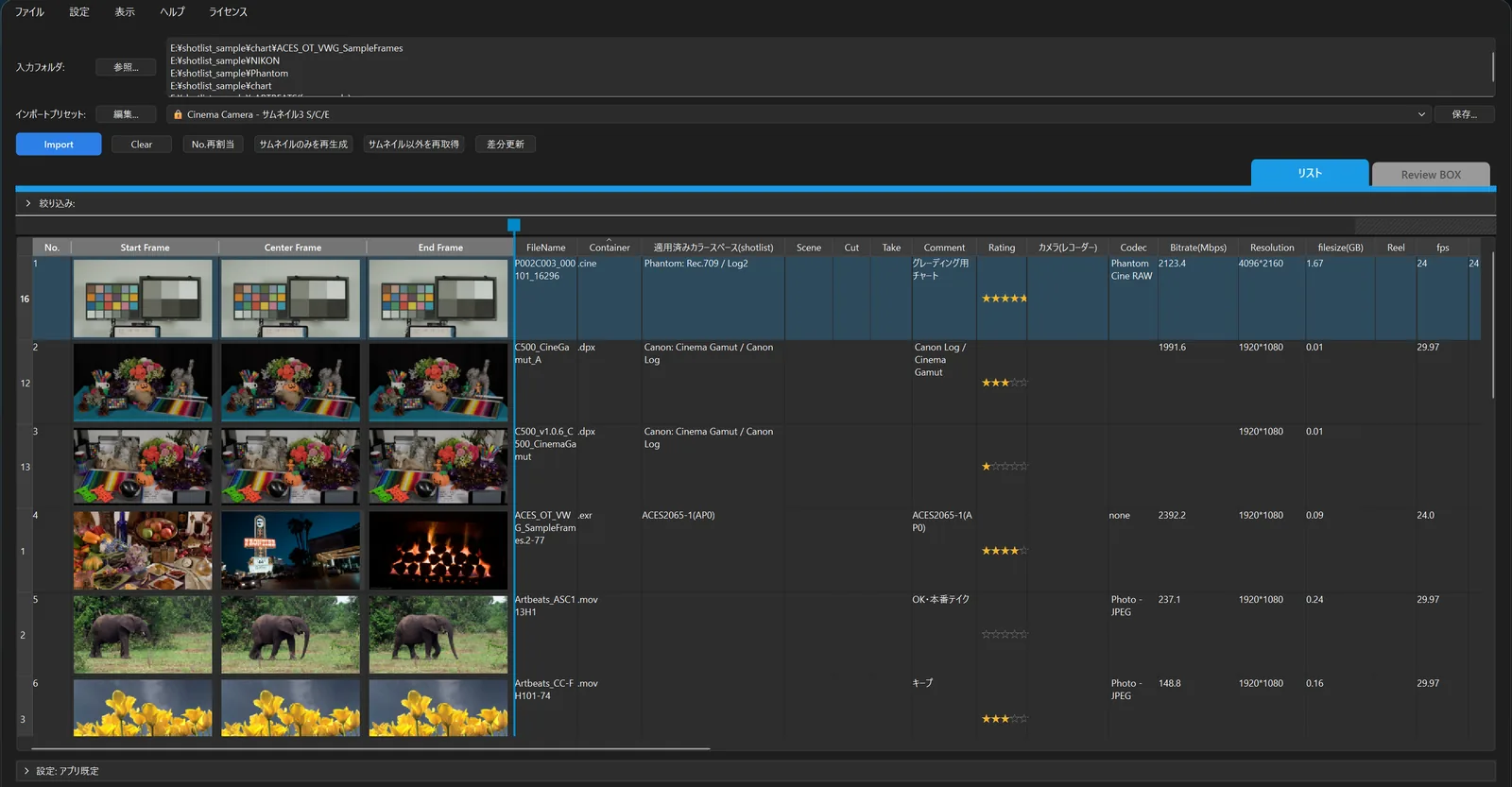
Task: Click the Resolution column header
Action: click(x=1272, y=248)
